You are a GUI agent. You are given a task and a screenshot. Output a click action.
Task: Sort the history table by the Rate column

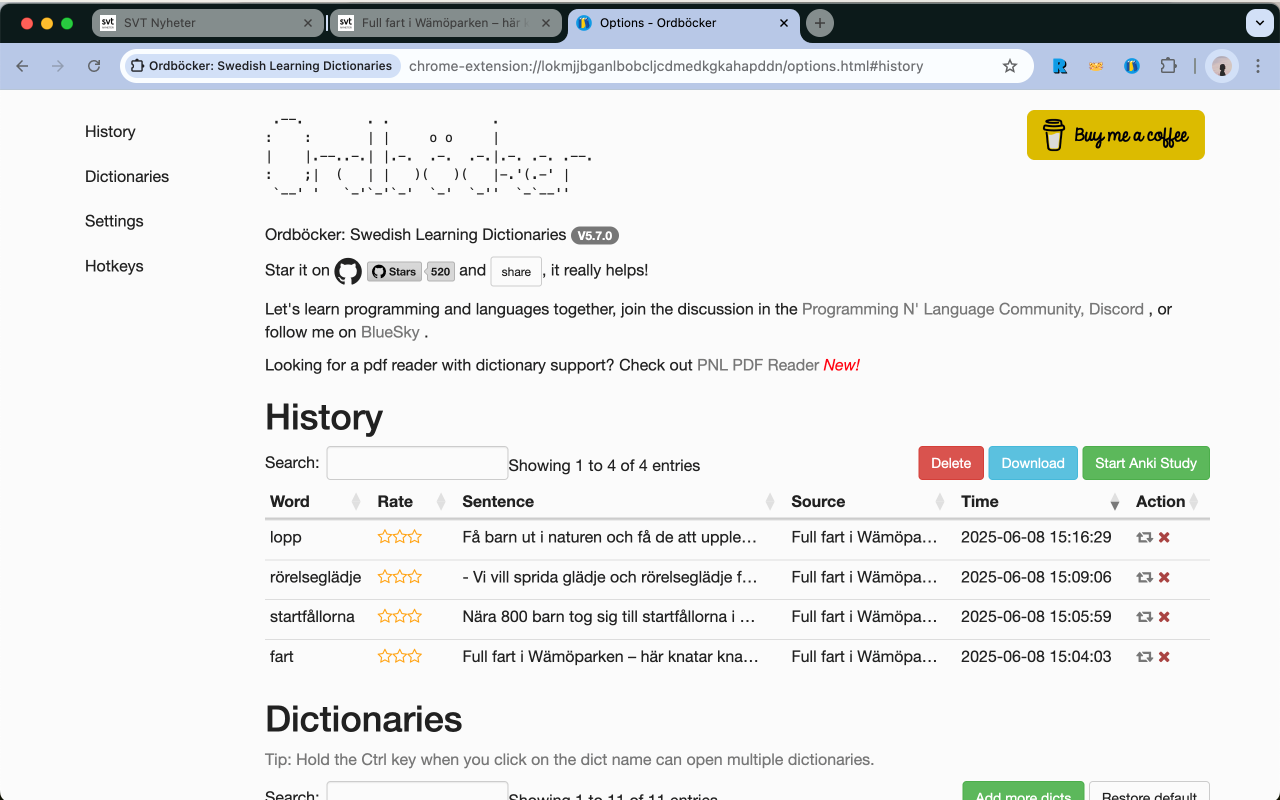point(410,501)
